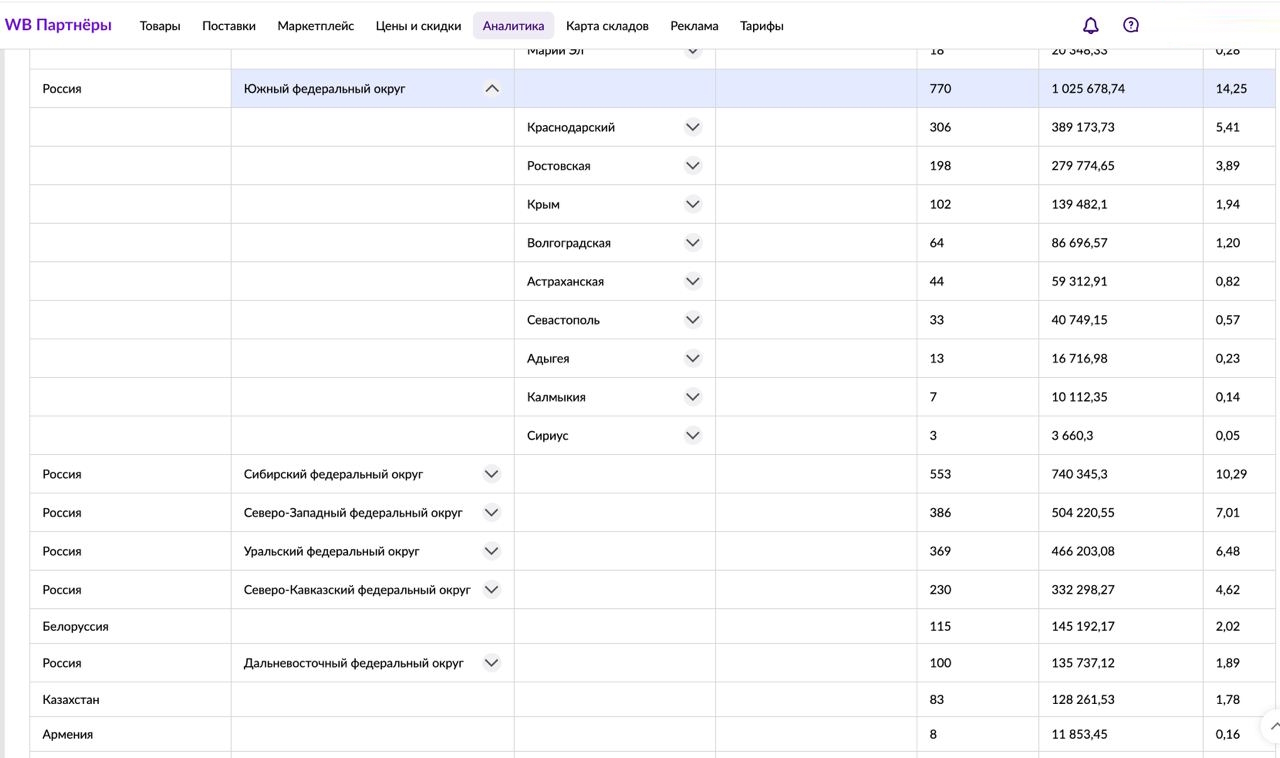Expand Северо-Западный федеральный округ row
Viewport: 1280px width, 758px height.
491,513
